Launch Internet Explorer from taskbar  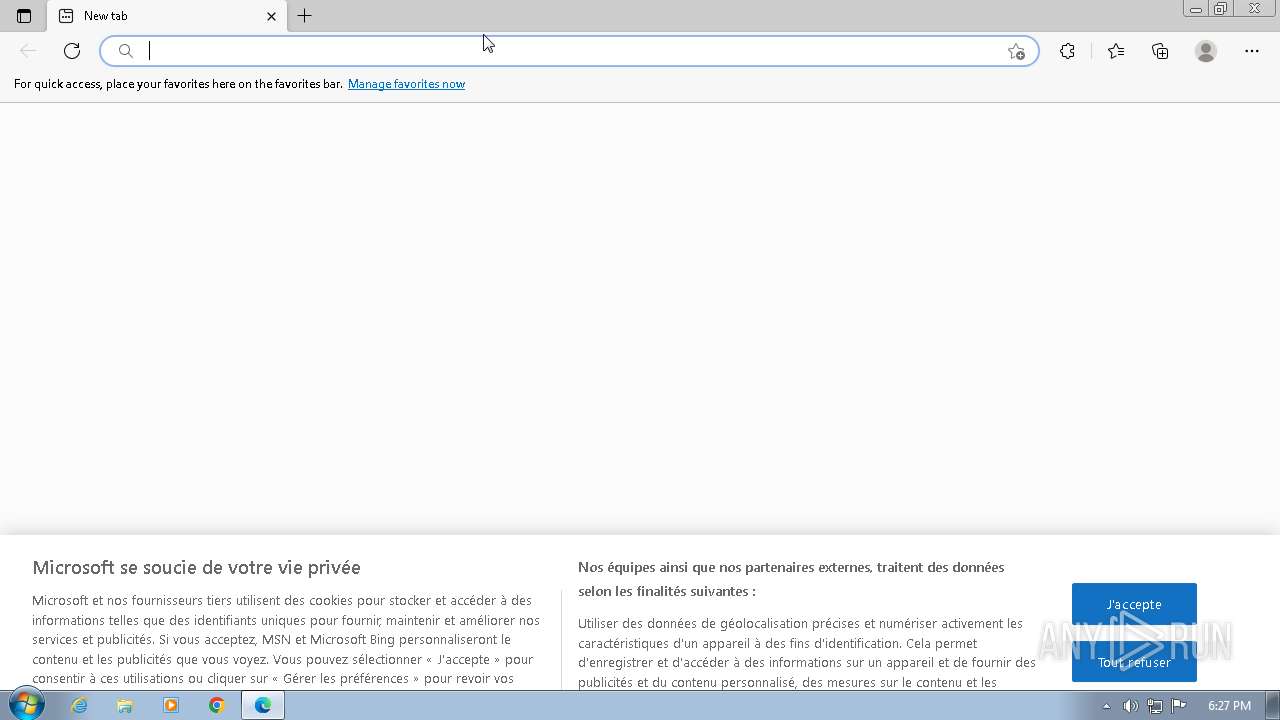(x=79, y=705)
